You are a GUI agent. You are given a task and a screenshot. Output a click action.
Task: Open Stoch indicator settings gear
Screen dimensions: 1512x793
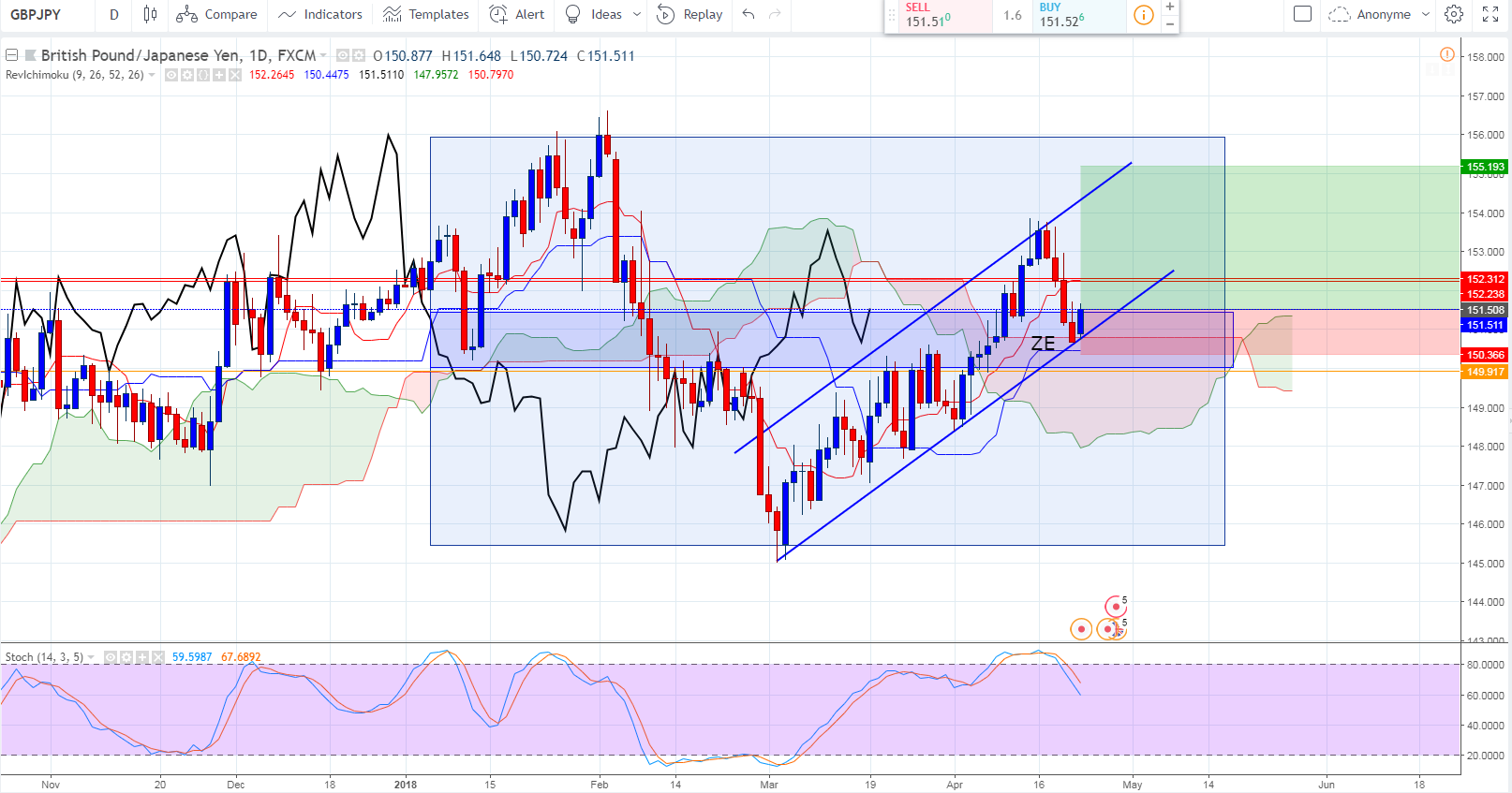[x=126, y=657]
